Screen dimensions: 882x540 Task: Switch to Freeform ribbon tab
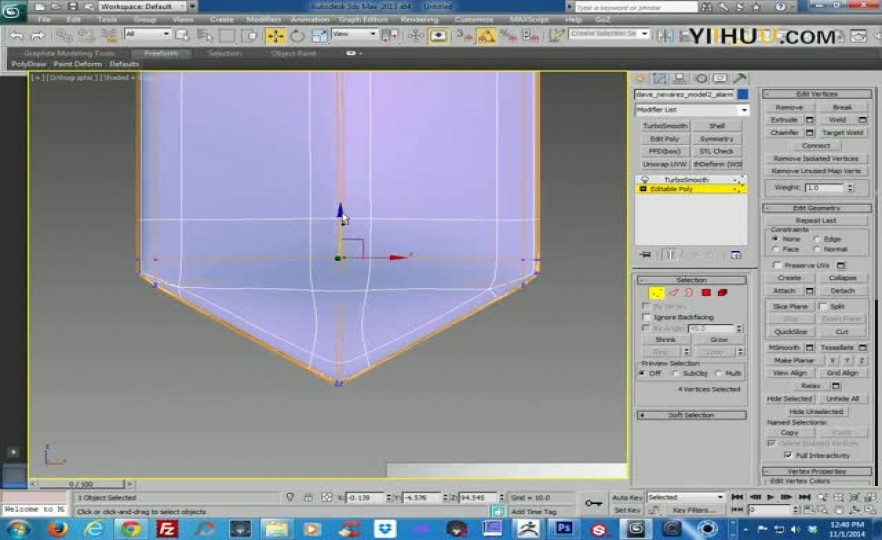pyautogui.click(x=161, y=53)
